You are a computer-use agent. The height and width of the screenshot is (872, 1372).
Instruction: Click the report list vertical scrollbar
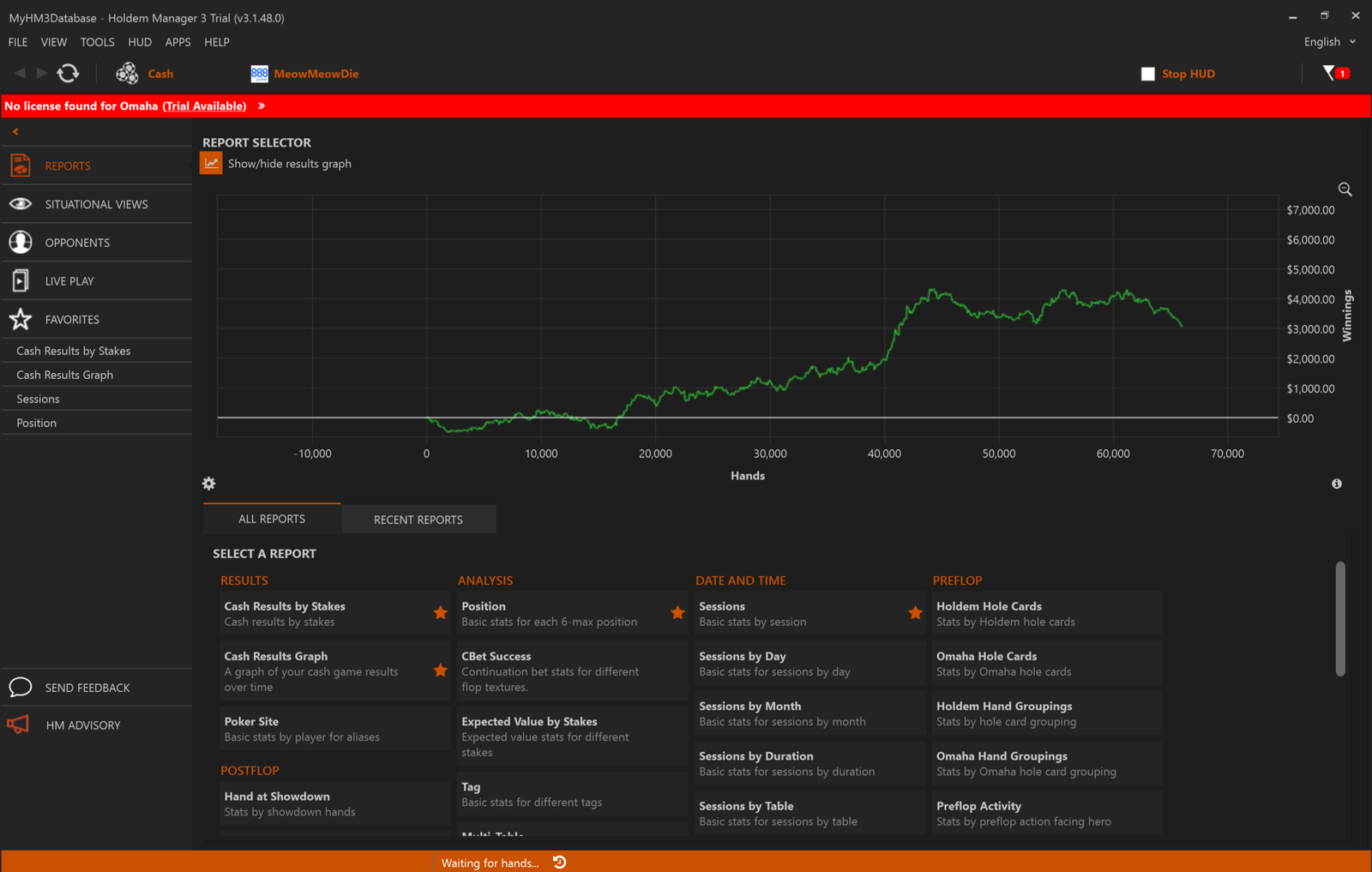click(1340, 619)
